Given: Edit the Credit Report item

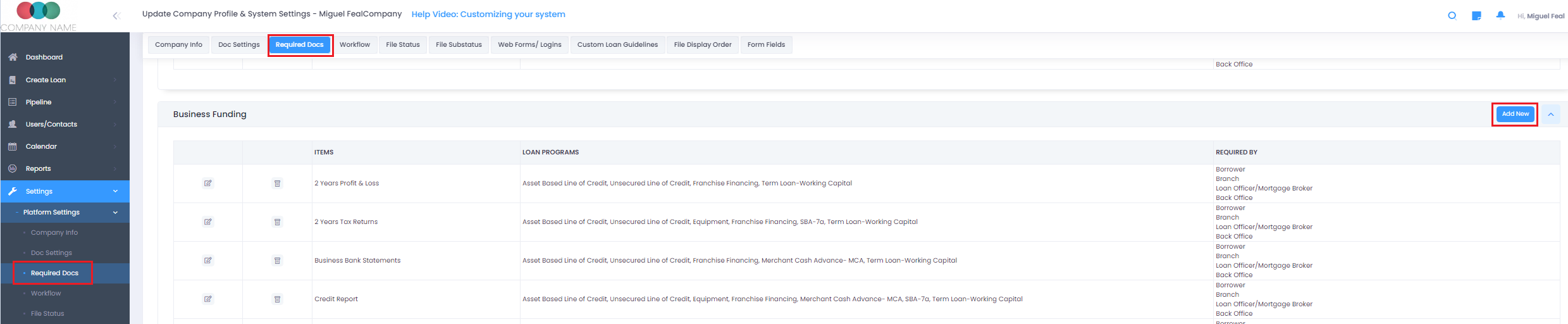Looking at the screenshot, I should [x=208, y=299].
